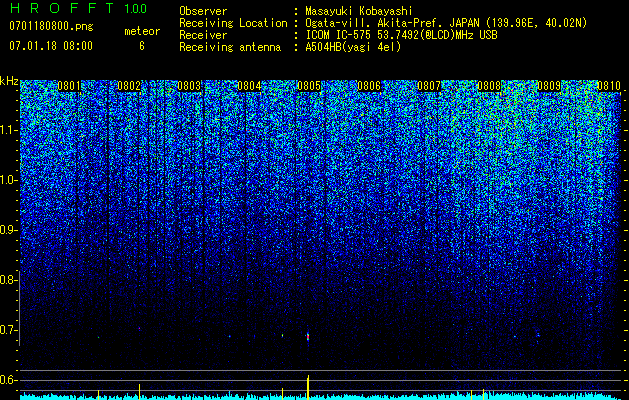The height and width of the screenshot is (400, 629).
Task: Select the 1.1 kHz axis label
Action: (8, 131)
